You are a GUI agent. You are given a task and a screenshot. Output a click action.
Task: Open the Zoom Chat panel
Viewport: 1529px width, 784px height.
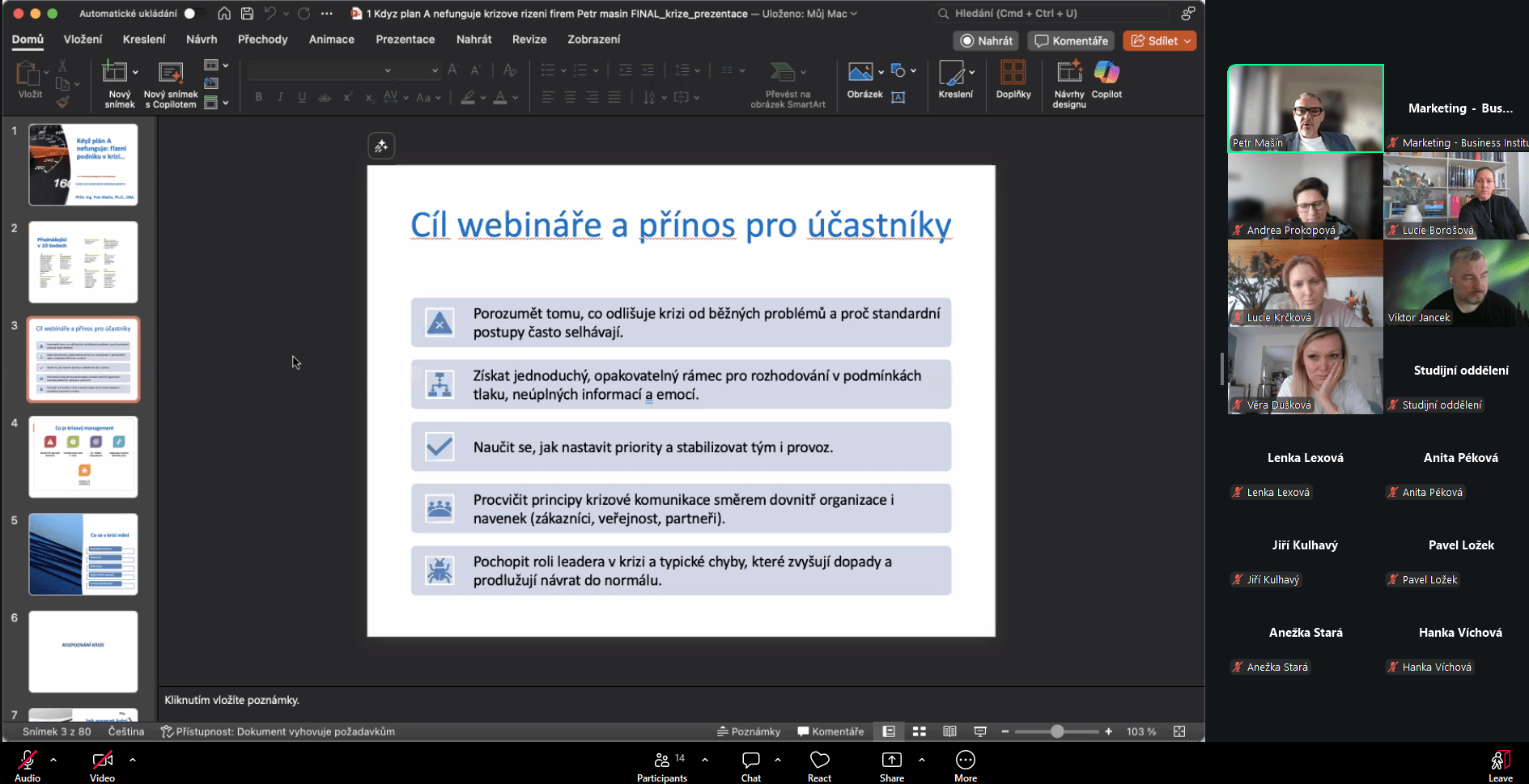click(x=750, y=761)
